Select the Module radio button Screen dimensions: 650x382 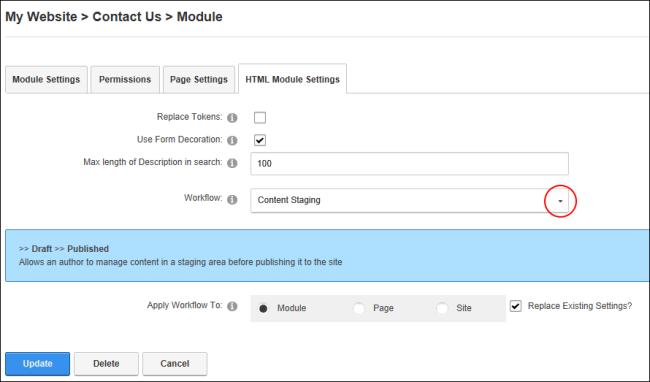[263, 309]
